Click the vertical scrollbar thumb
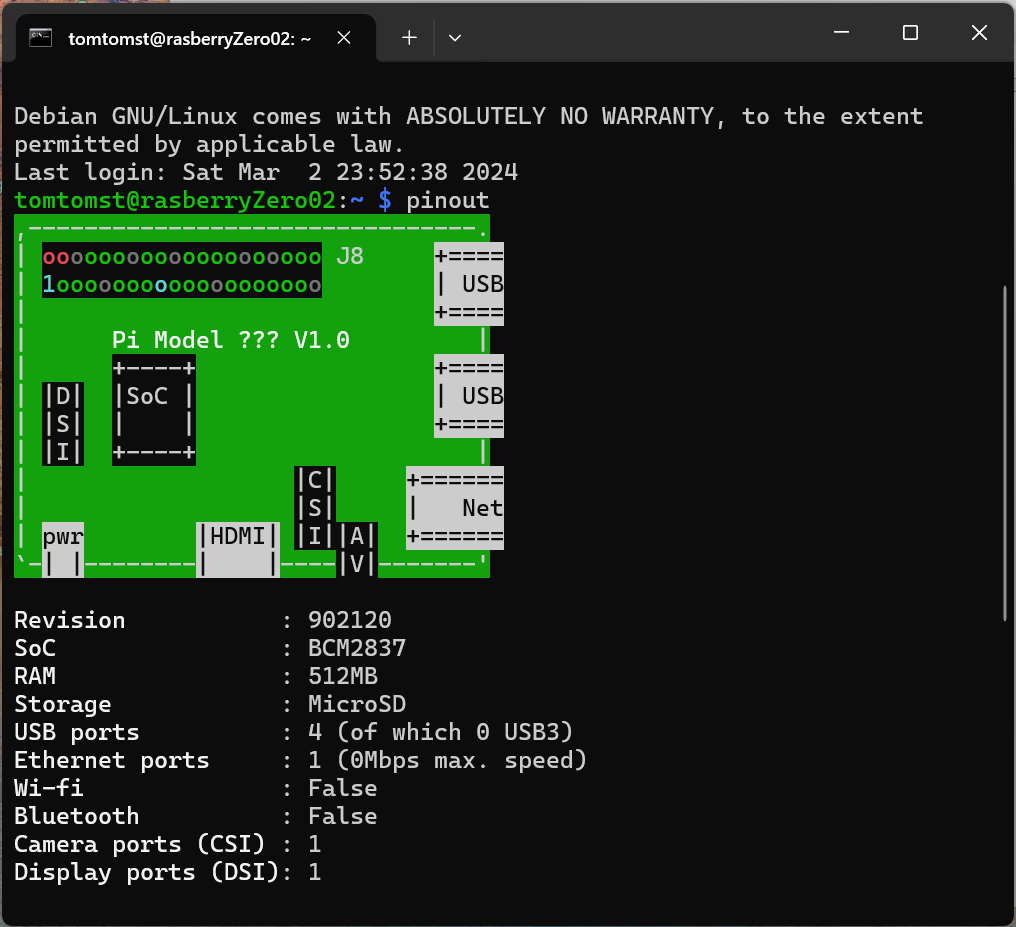The height and width of the screenshot is (927, 1016). 1005,453
